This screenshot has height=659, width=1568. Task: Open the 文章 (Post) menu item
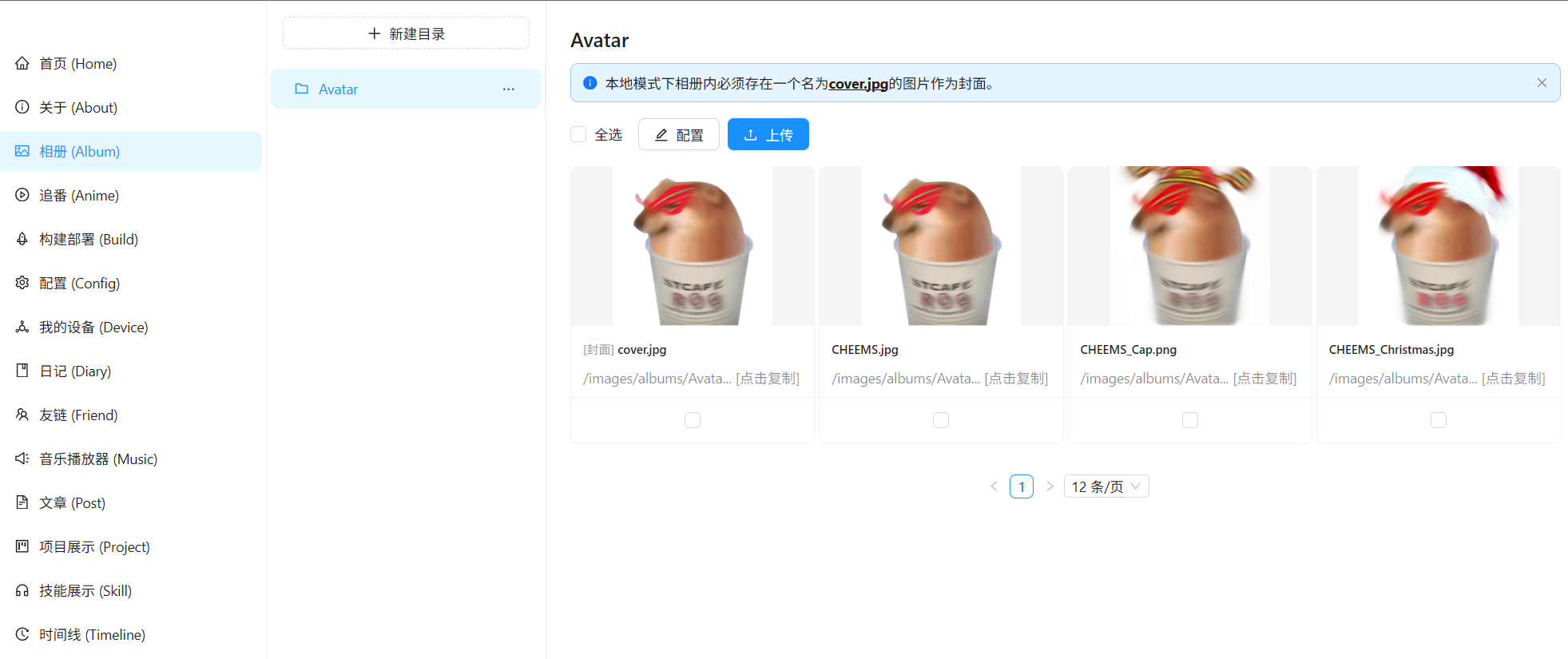pos(131,502)
